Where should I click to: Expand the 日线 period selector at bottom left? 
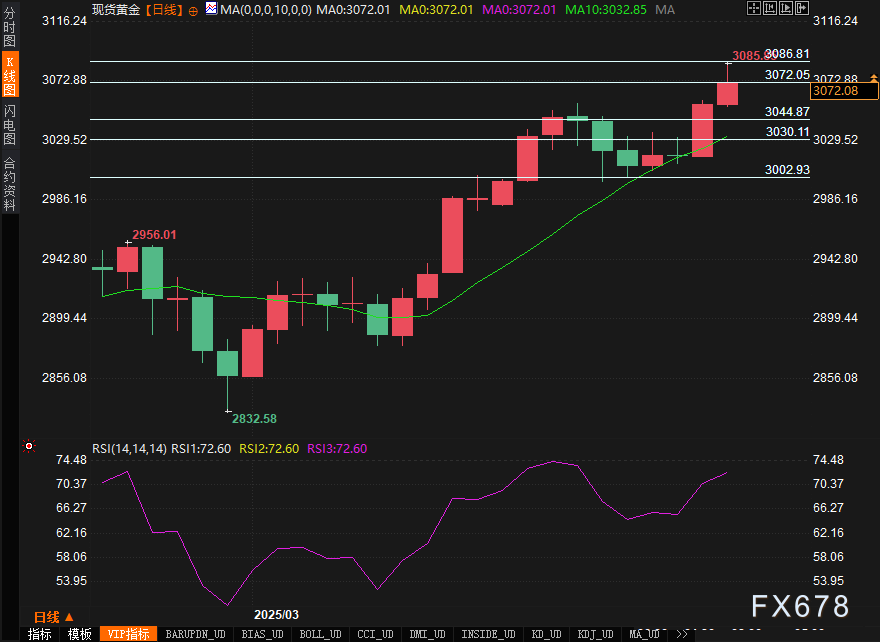pos(52,617)
